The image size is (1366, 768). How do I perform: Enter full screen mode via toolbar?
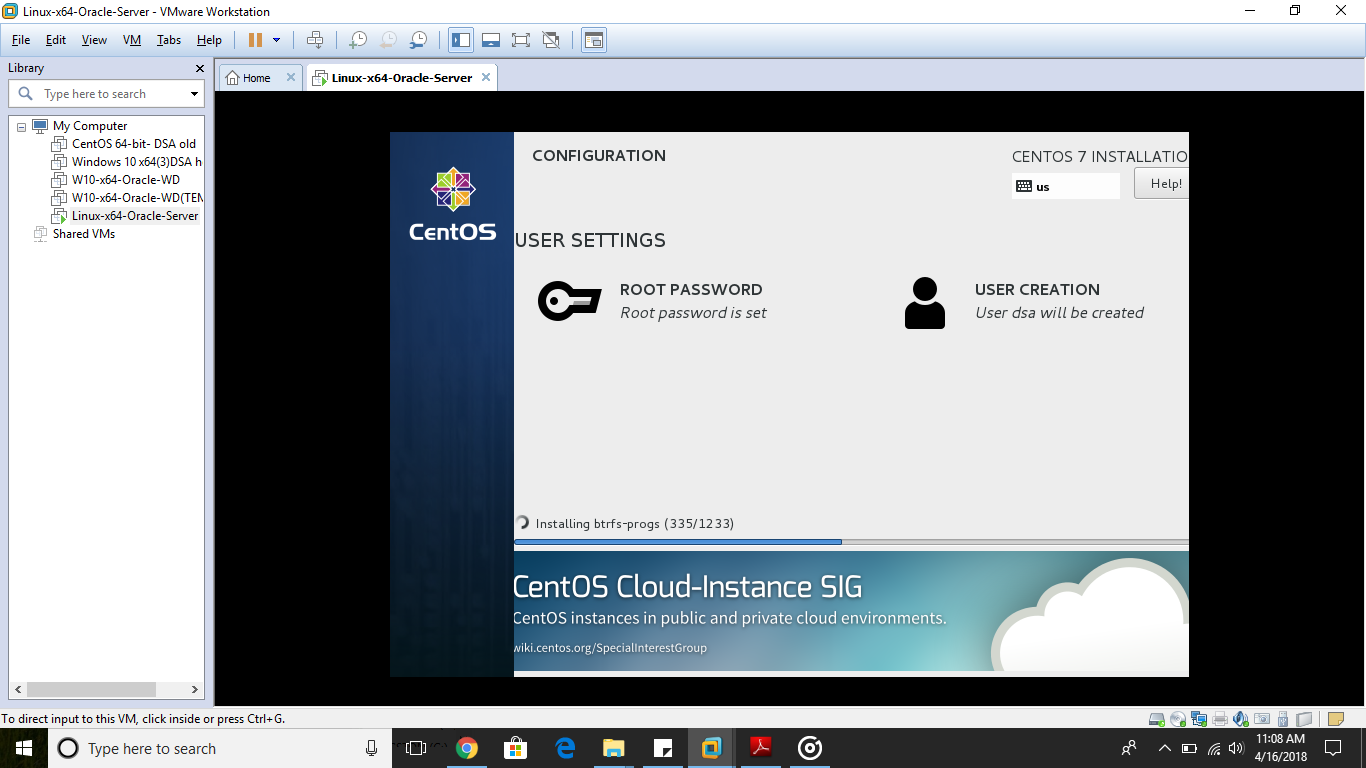[x=521, y=40]
